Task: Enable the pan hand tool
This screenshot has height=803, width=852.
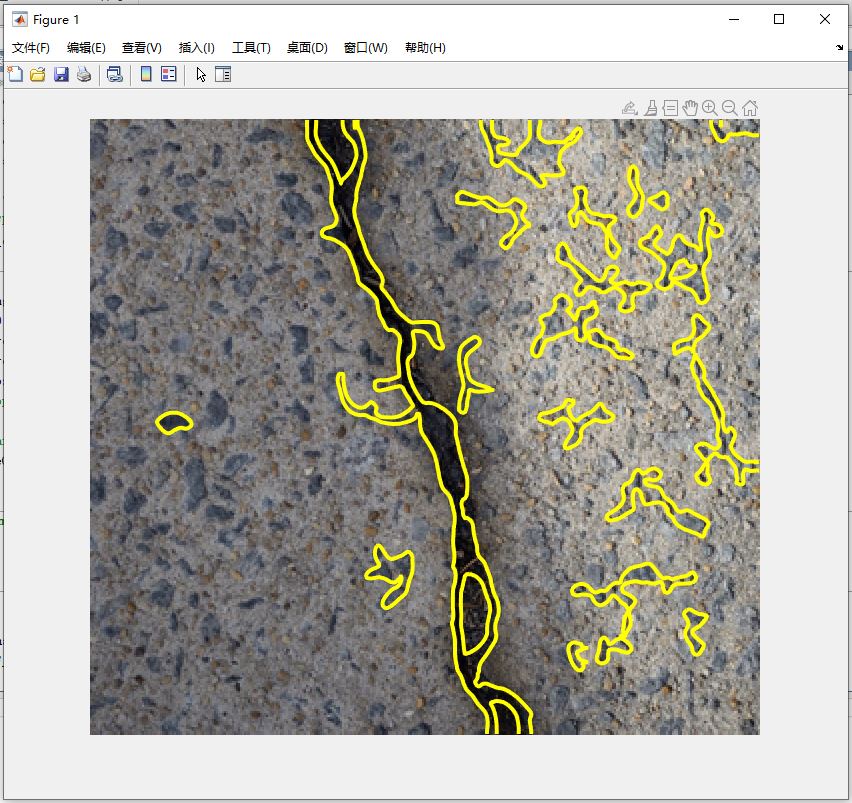Action: (690, 108)
